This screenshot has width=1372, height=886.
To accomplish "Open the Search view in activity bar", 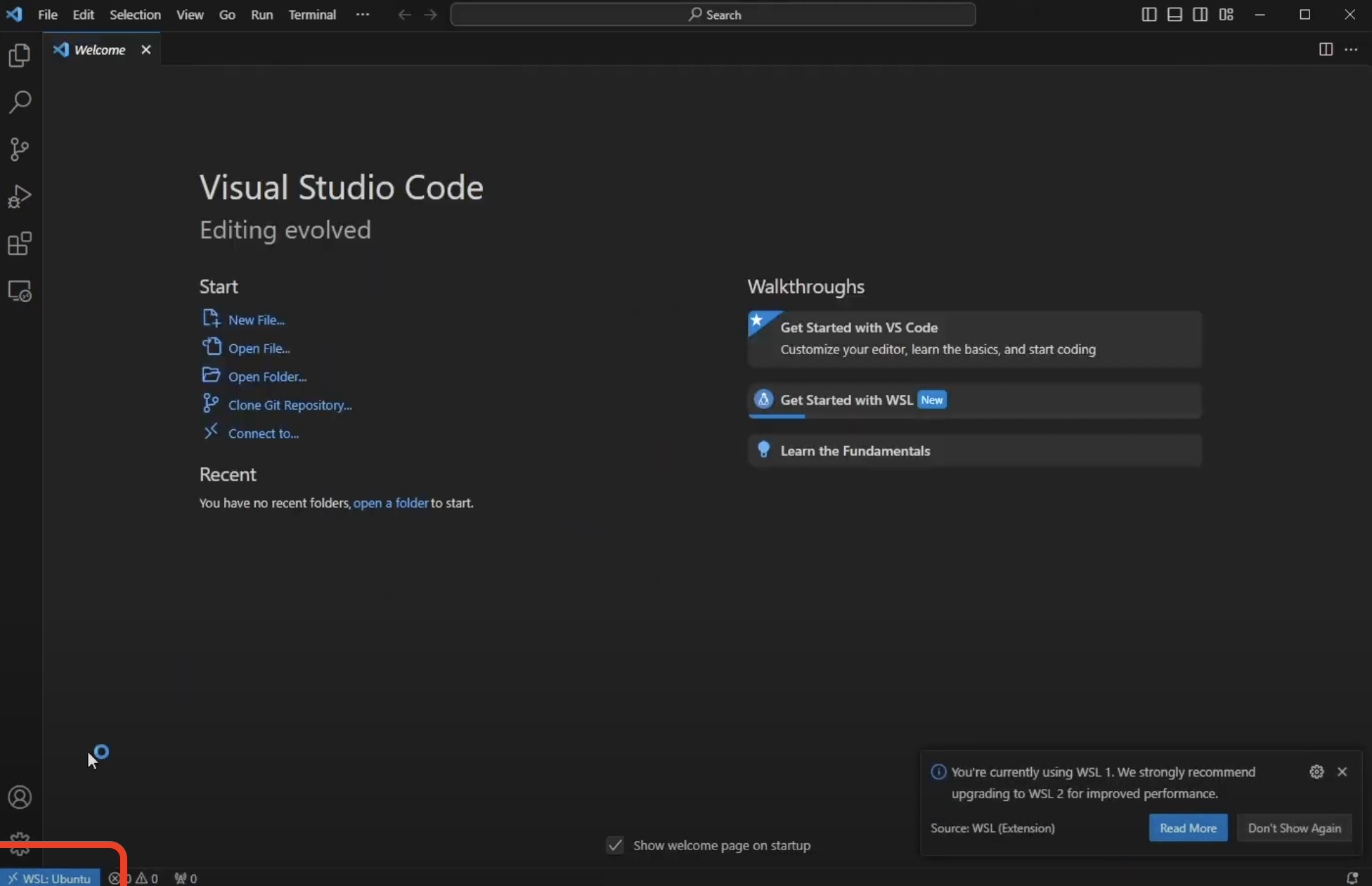I will tap(20, 103).
